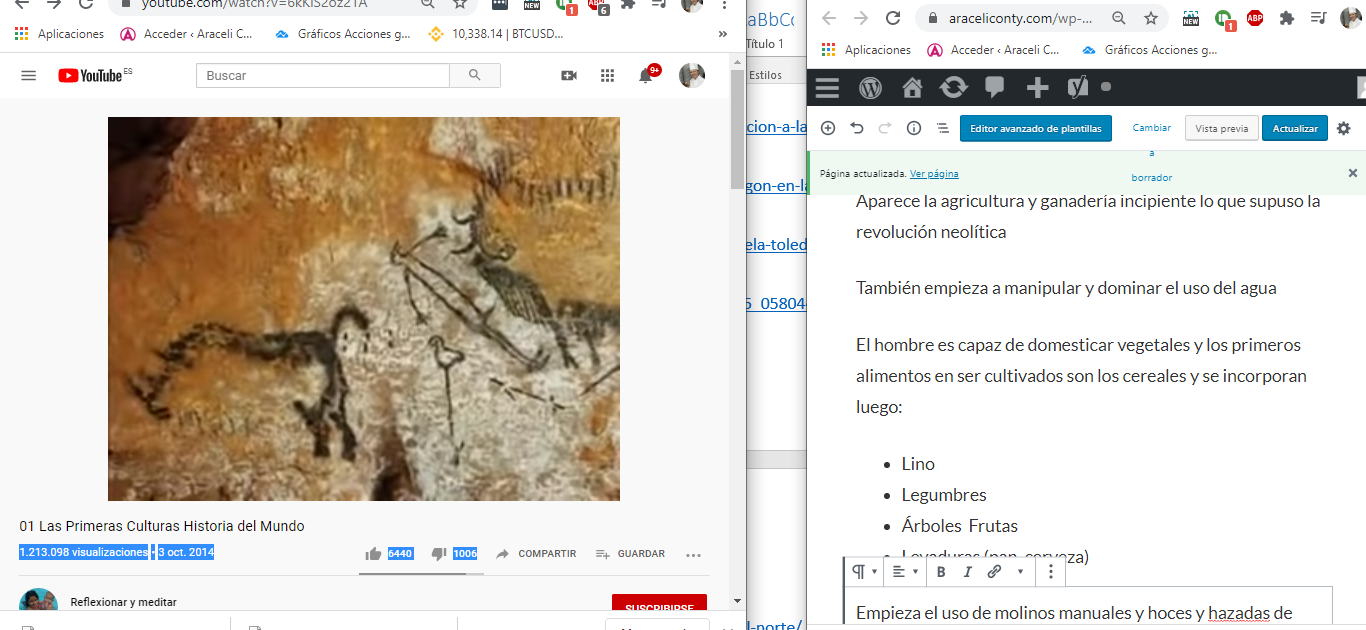Bookmark the araceliconty page with the star
Image resolution: width=1366 pixels, height=630 pixels.
1151,18
